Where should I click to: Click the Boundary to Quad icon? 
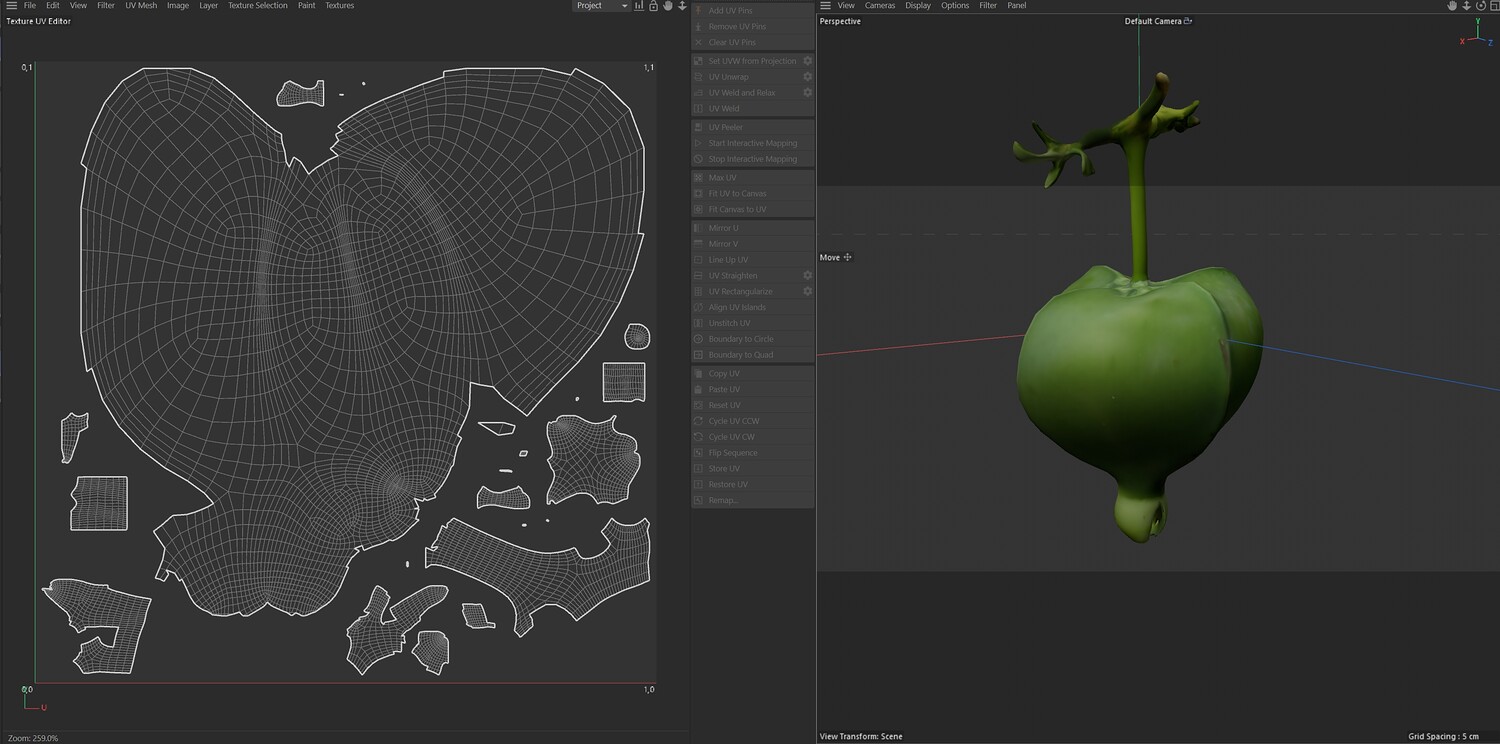698,355
